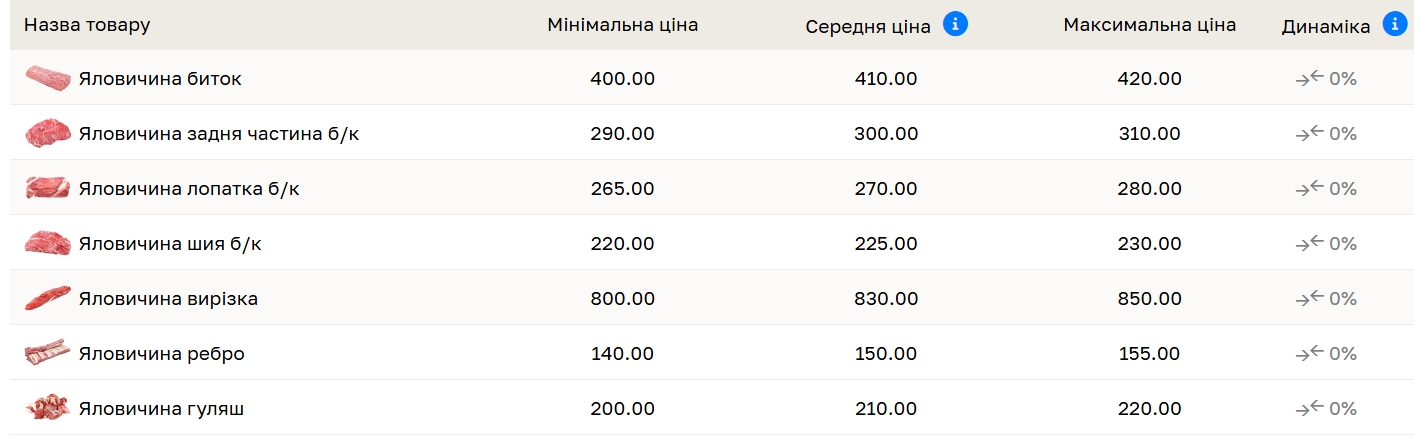This screenshot has height=439, width=1414.
Task: Click the Яловичина шия product image
Action: coord(47,243)
